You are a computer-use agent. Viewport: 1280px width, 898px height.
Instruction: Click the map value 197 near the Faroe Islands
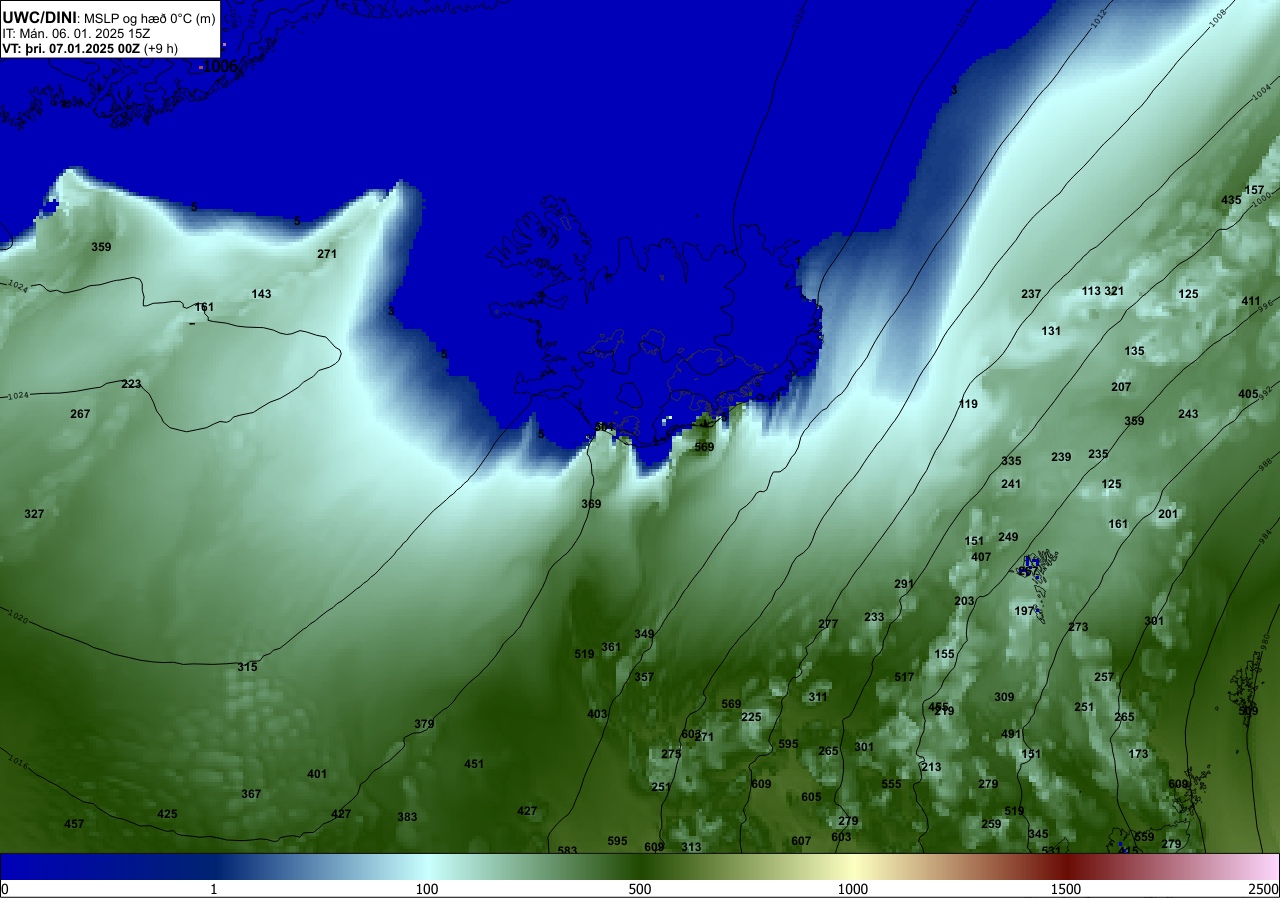click(1024, 611)
